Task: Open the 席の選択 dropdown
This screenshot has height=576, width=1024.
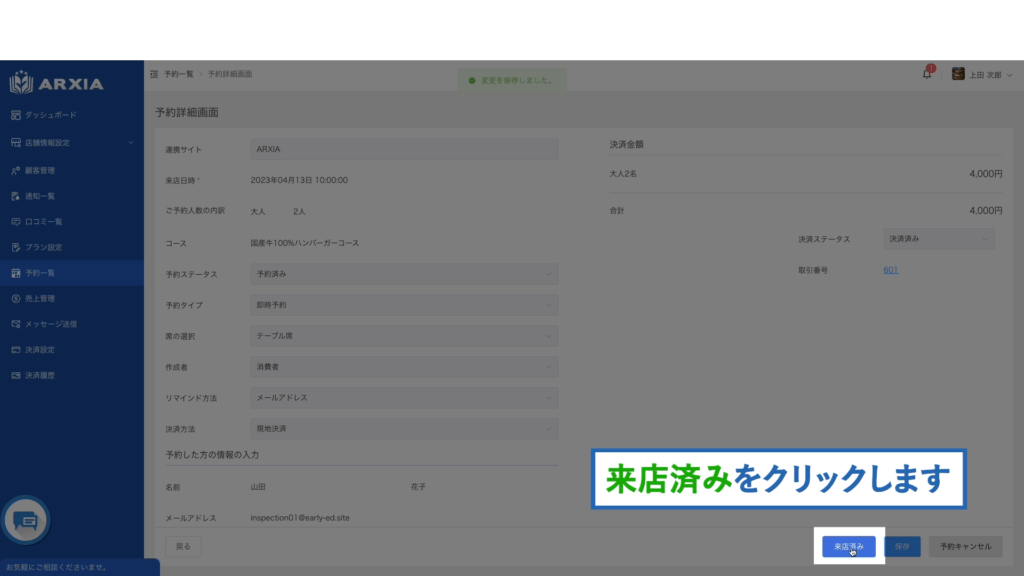Action: [x=404, y=337]
